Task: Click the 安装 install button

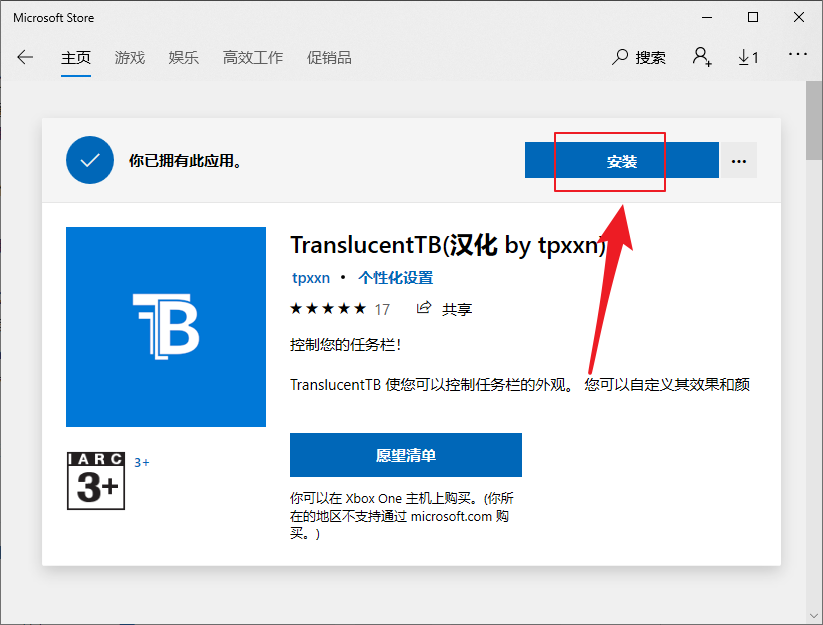Action: click(621, 160)
